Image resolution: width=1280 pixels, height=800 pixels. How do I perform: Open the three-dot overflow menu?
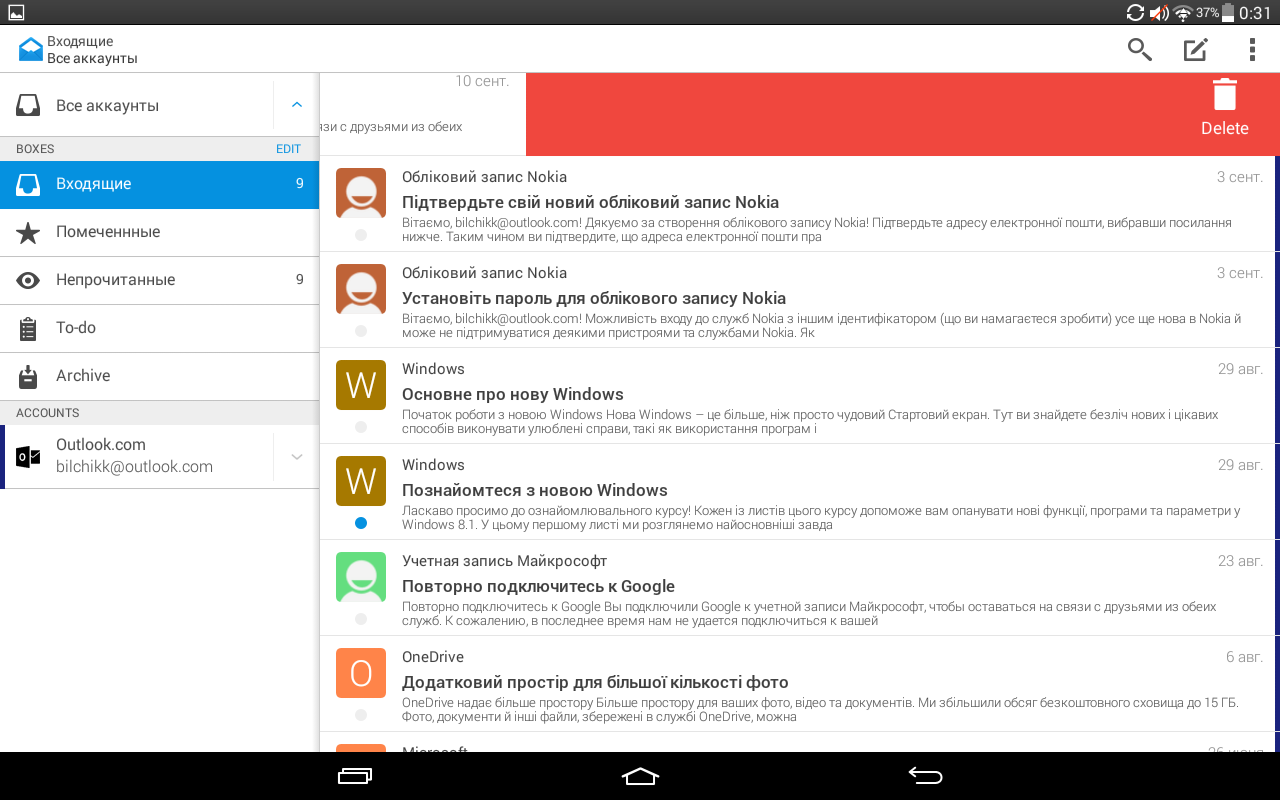point(1252,49)
